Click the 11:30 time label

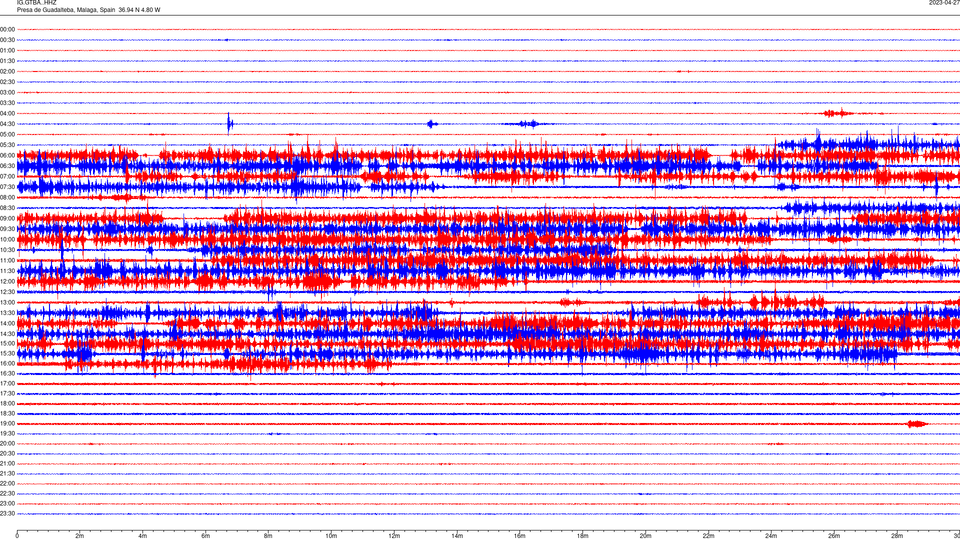point(7,271)
